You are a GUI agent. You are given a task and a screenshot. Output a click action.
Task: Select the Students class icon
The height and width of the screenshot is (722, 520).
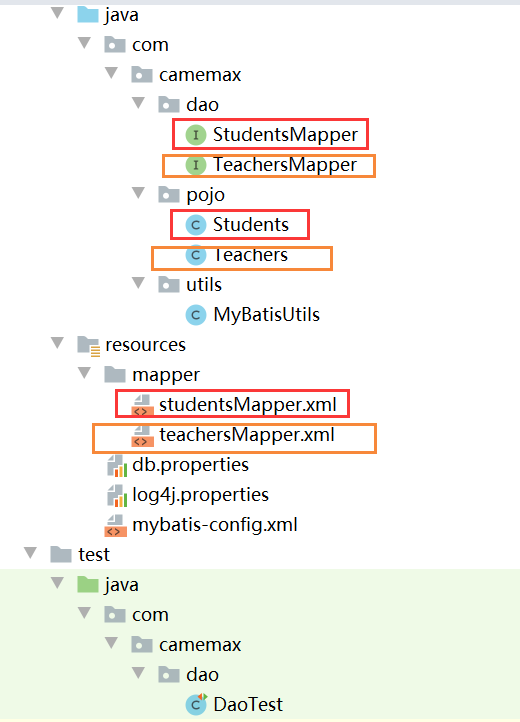tap(196, 225)
